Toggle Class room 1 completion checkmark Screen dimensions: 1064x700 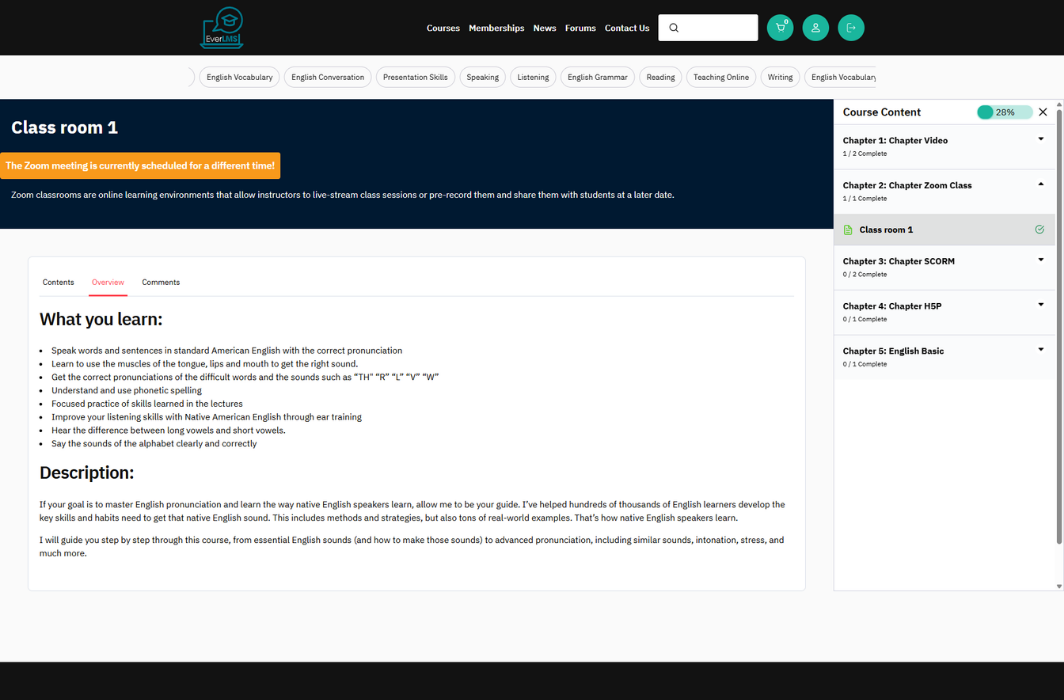point(1039,230)
